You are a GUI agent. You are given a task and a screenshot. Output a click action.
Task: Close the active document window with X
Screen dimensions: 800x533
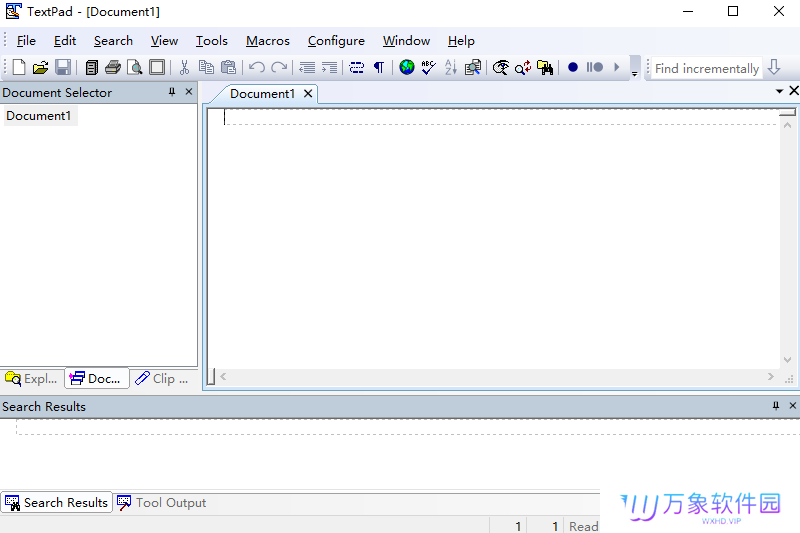[x=794, y=91]
